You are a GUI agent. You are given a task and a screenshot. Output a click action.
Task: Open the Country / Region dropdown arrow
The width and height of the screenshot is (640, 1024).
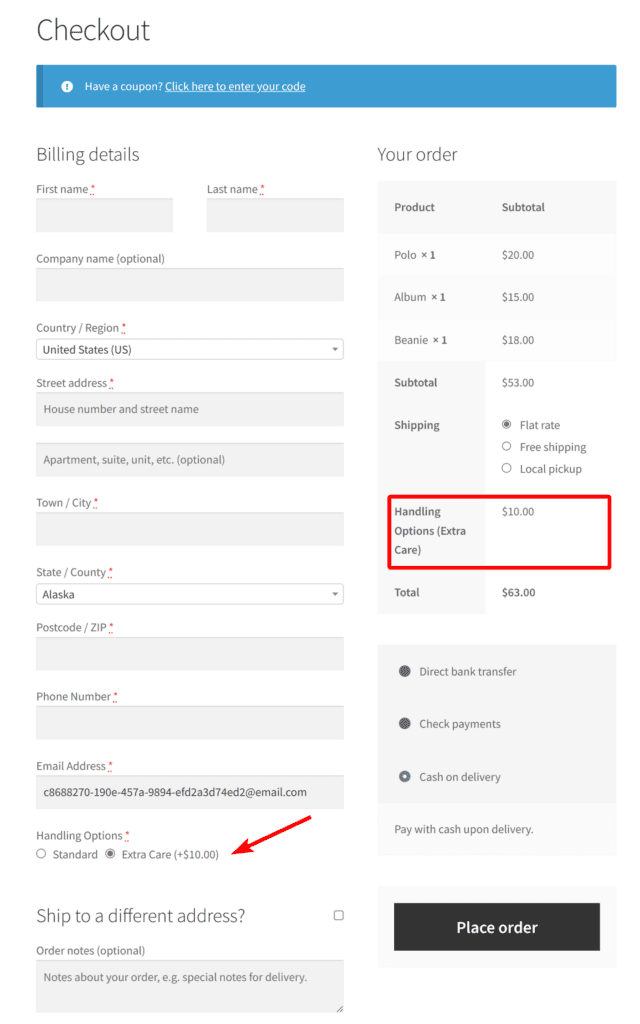tap(334, 348)
